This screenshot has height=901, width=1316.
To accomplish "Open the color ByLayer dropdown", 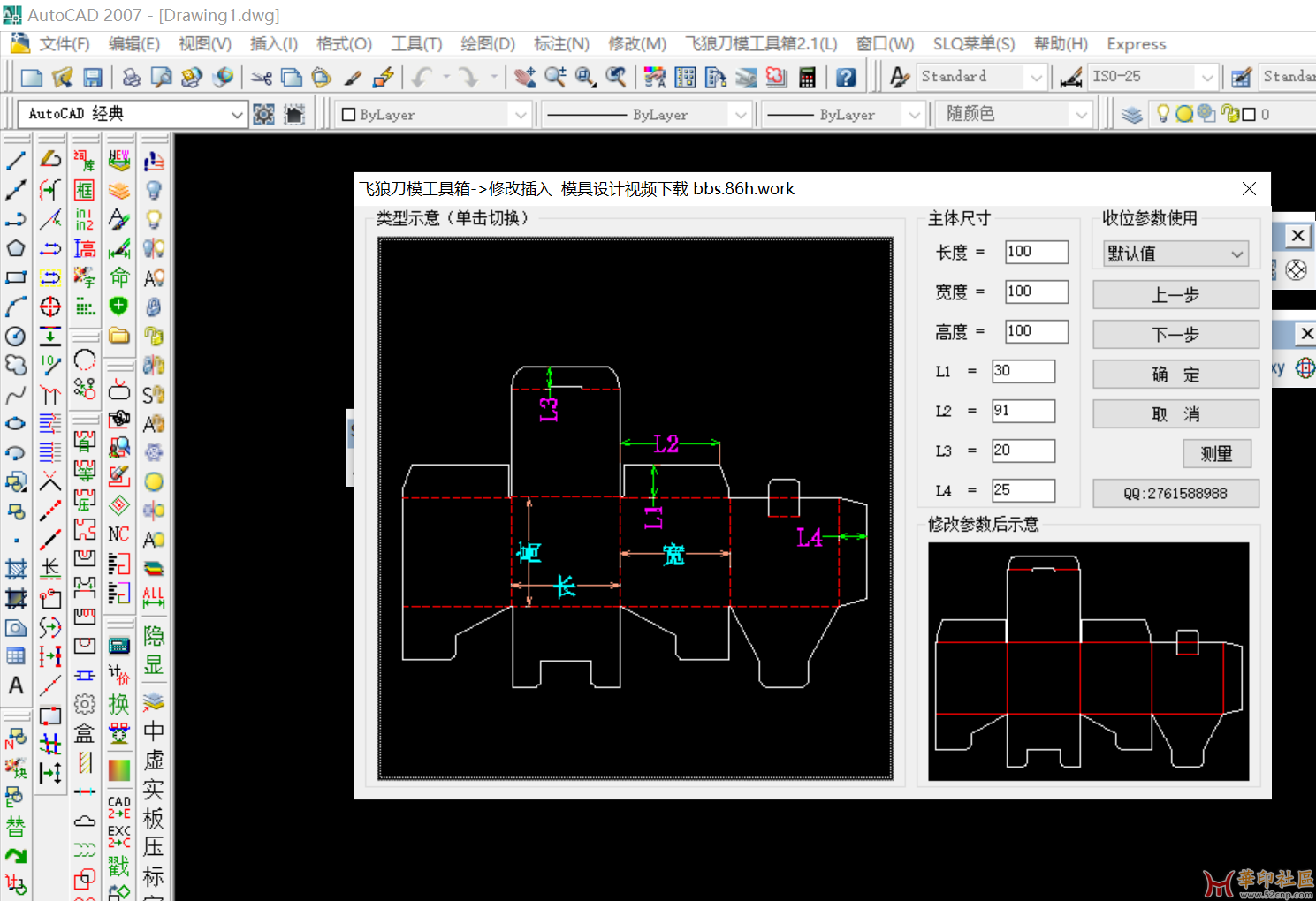I will point(433,115).
